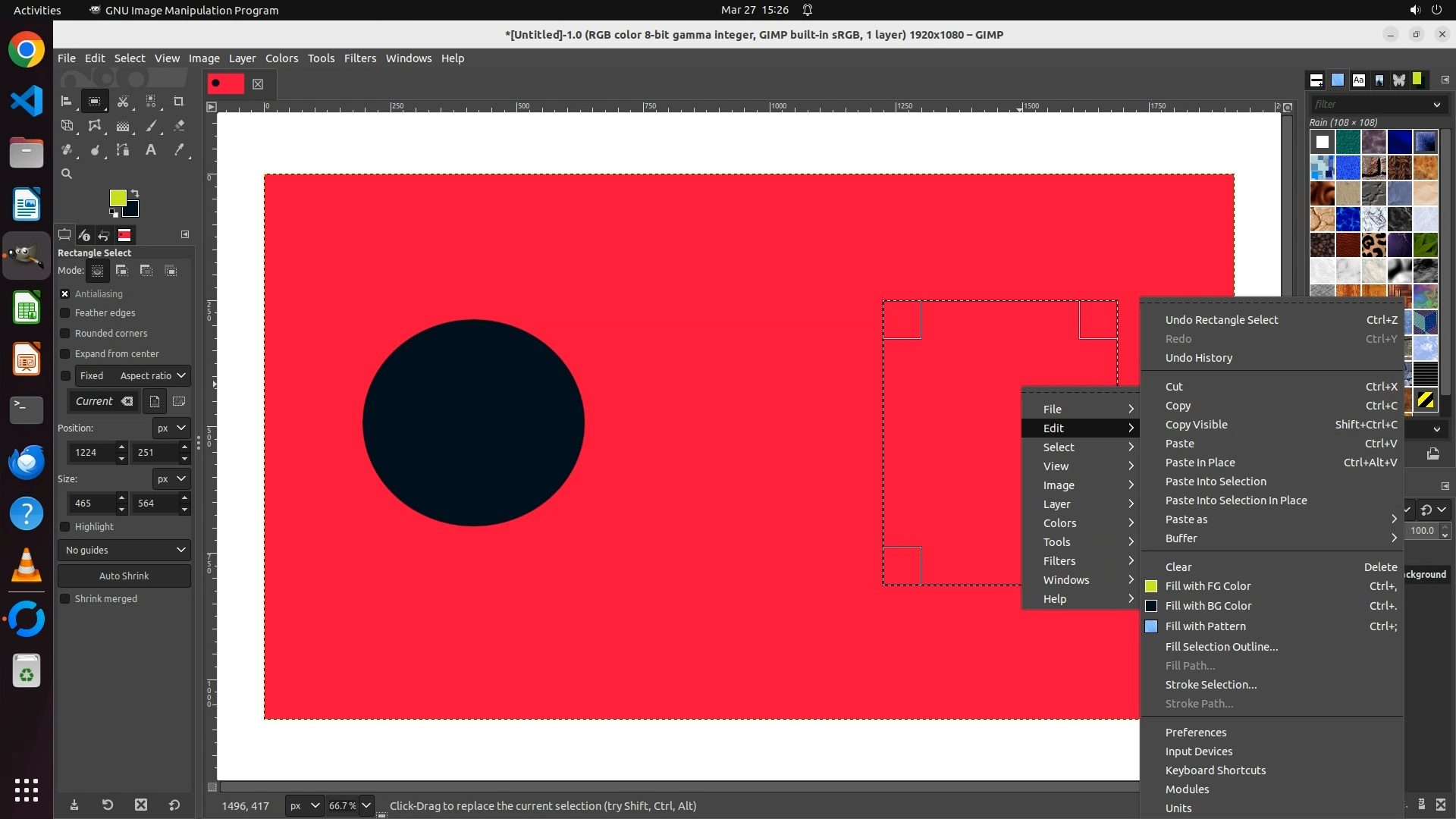Toggle the Rounded corners option

tap(65, 334)
